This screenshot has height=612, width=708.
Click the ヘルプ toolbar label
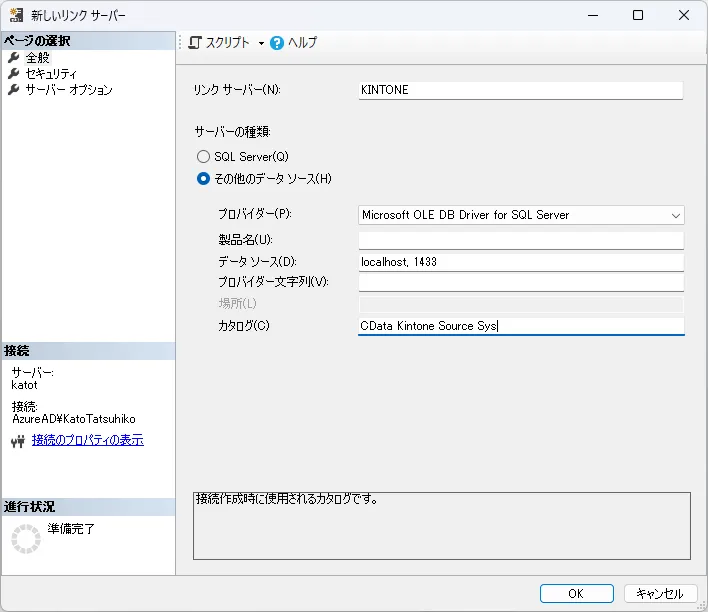point(302,42)
